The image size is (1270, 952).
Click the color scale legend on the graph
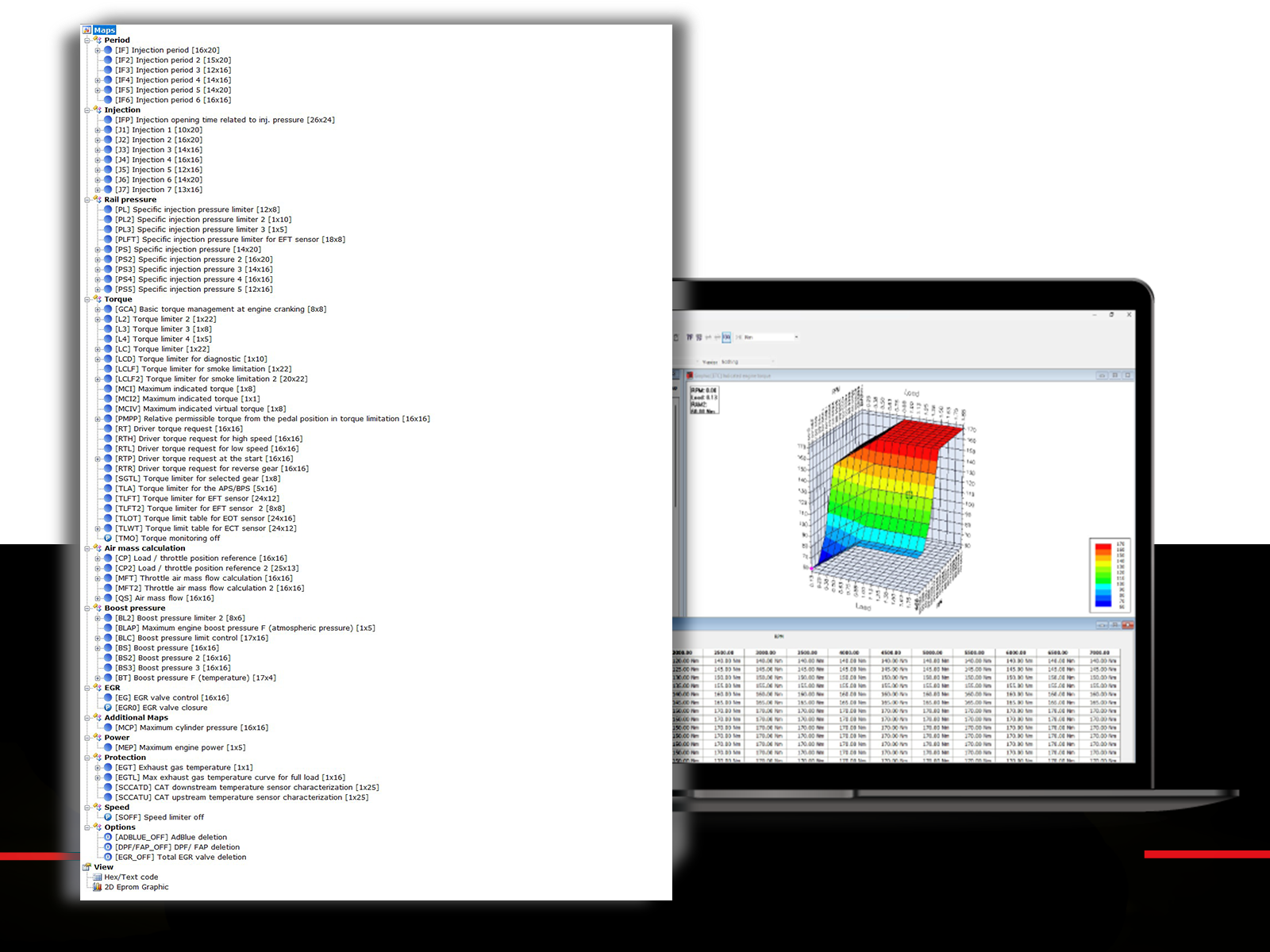click(1108, 574)
